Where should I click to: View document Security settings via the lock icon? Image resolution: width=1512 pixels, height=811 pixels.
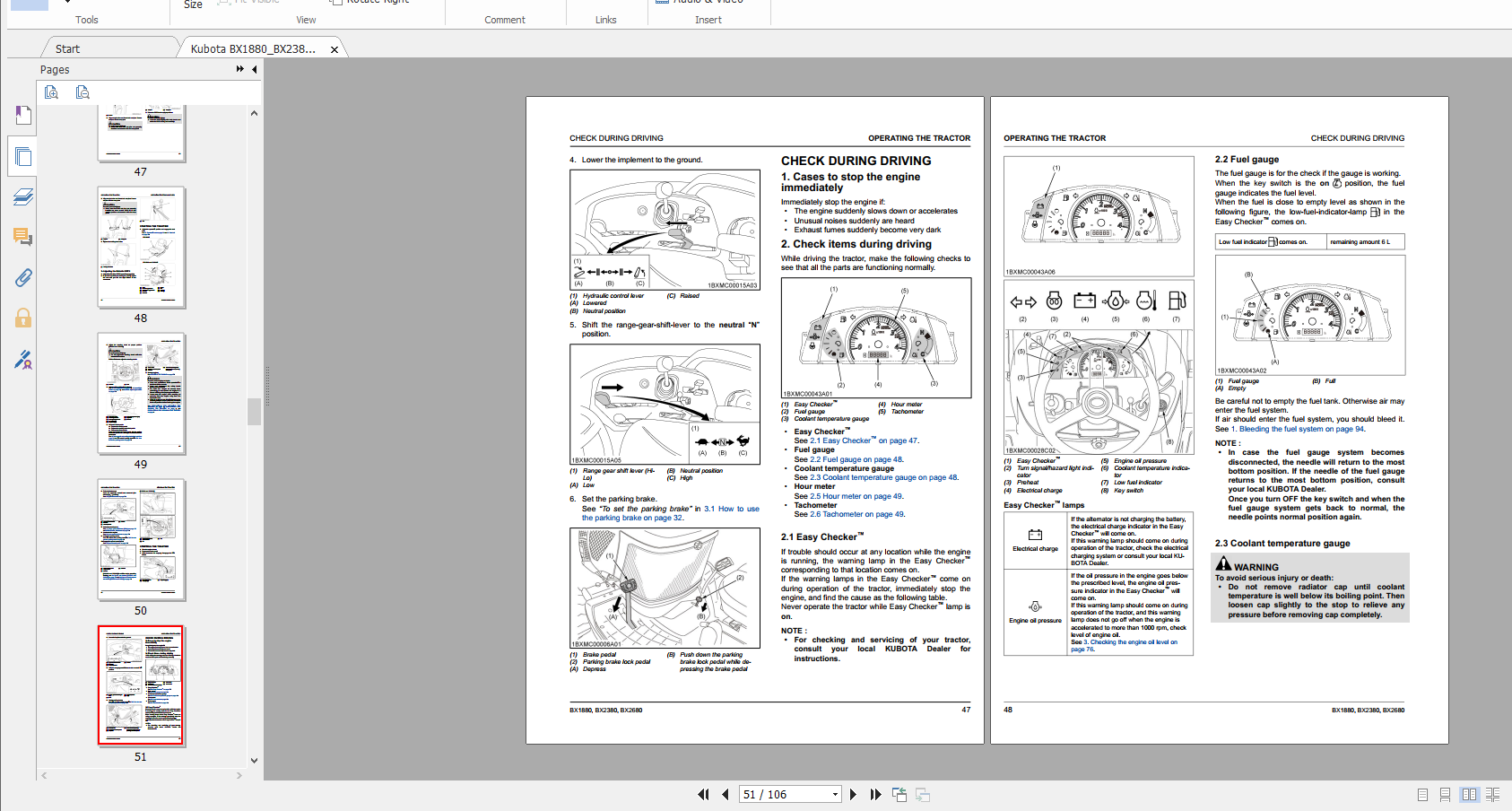click(x=22, y=318)
